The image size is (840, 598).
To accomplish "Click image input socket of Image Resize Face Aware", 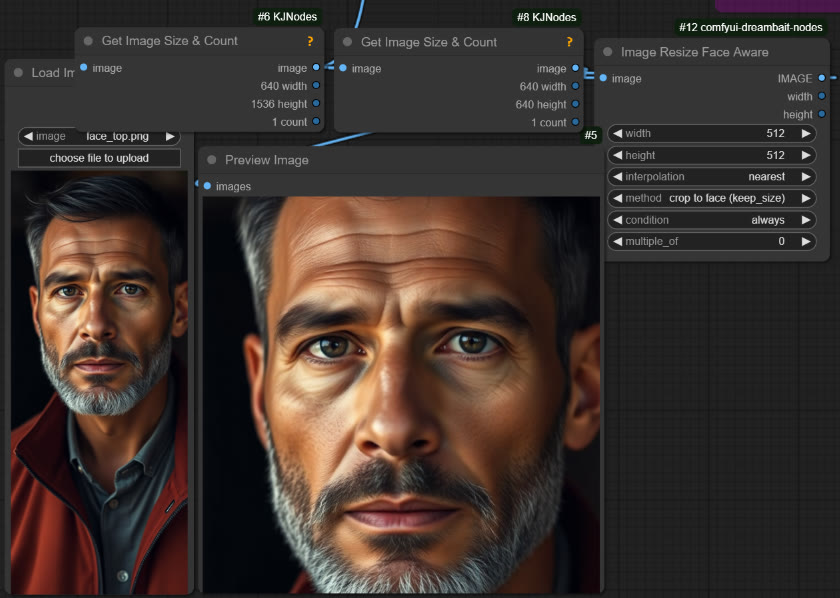I will (603, 78).
